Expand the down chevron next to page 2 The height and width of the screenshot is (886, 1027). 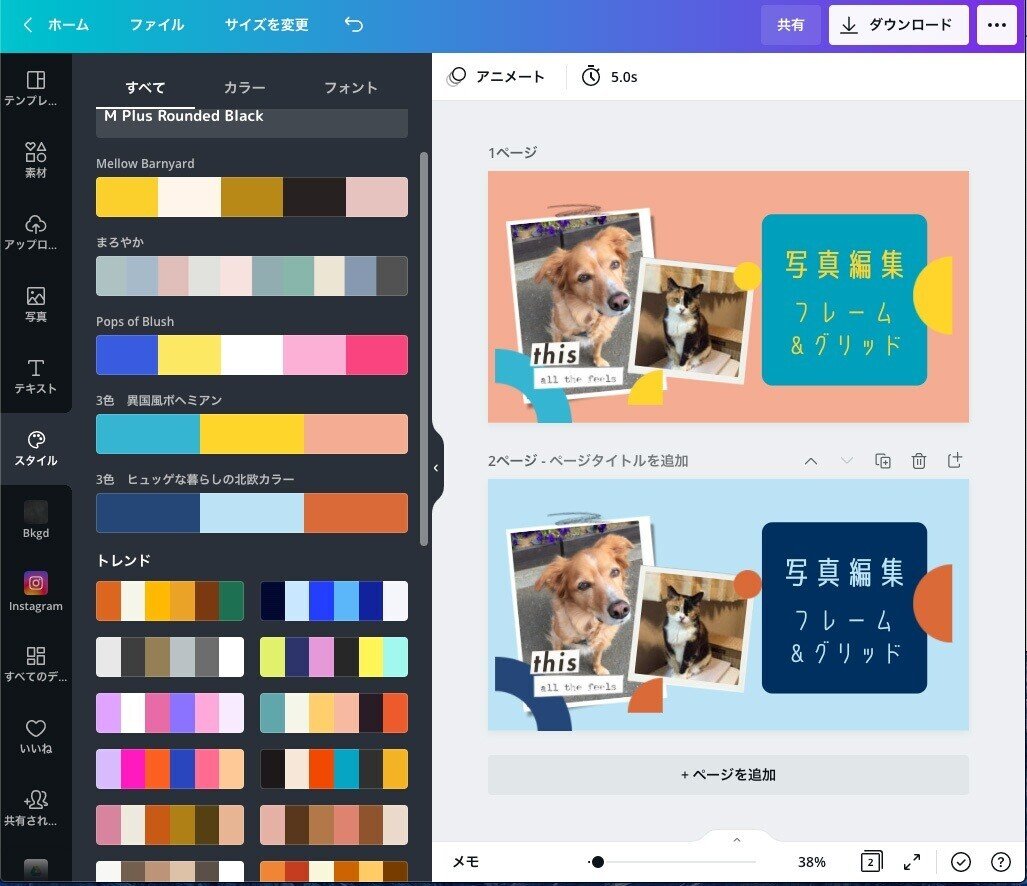[x=847, y=461]
